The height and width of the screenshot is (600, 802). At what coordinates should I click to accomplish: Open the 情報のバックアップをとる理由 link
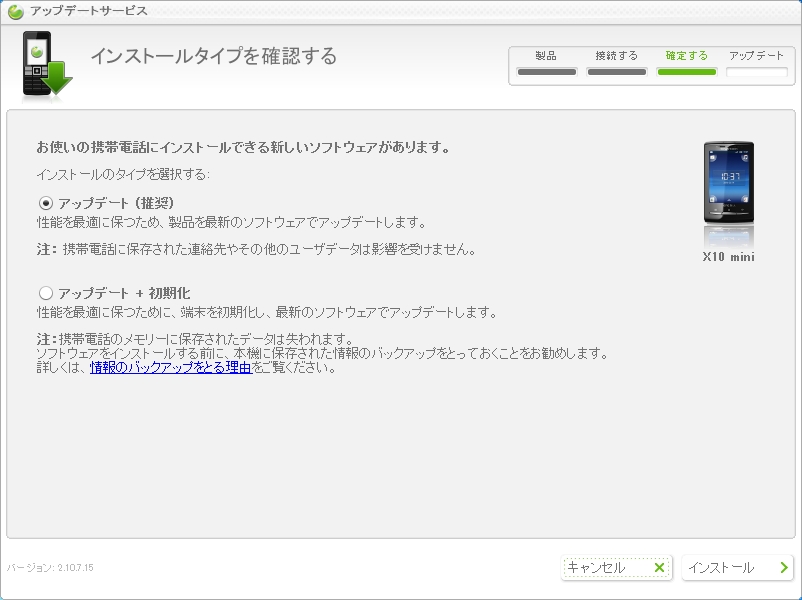(170, 367)
